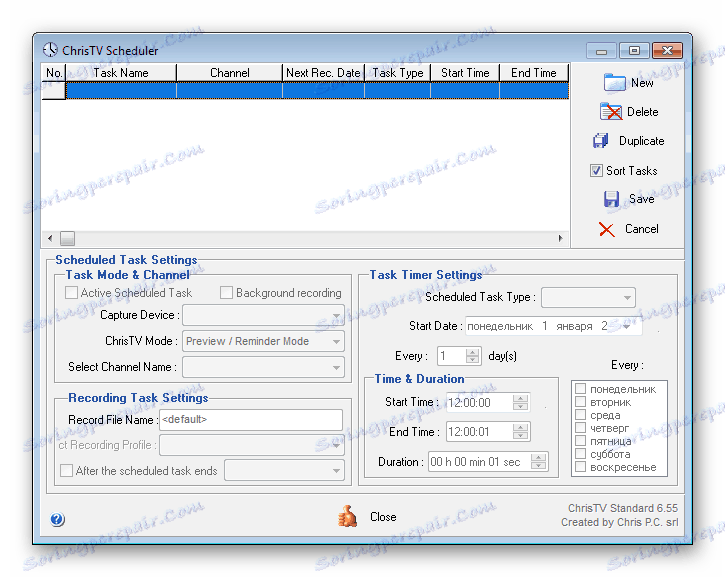Click the New task folder icon

click(614, 82)
